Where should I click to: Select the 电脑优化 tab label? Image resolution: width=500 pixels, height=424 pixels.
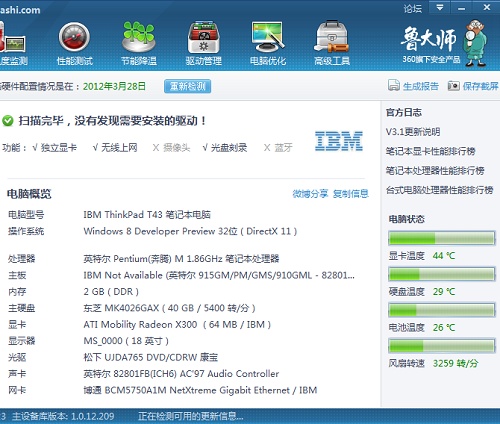268,61
